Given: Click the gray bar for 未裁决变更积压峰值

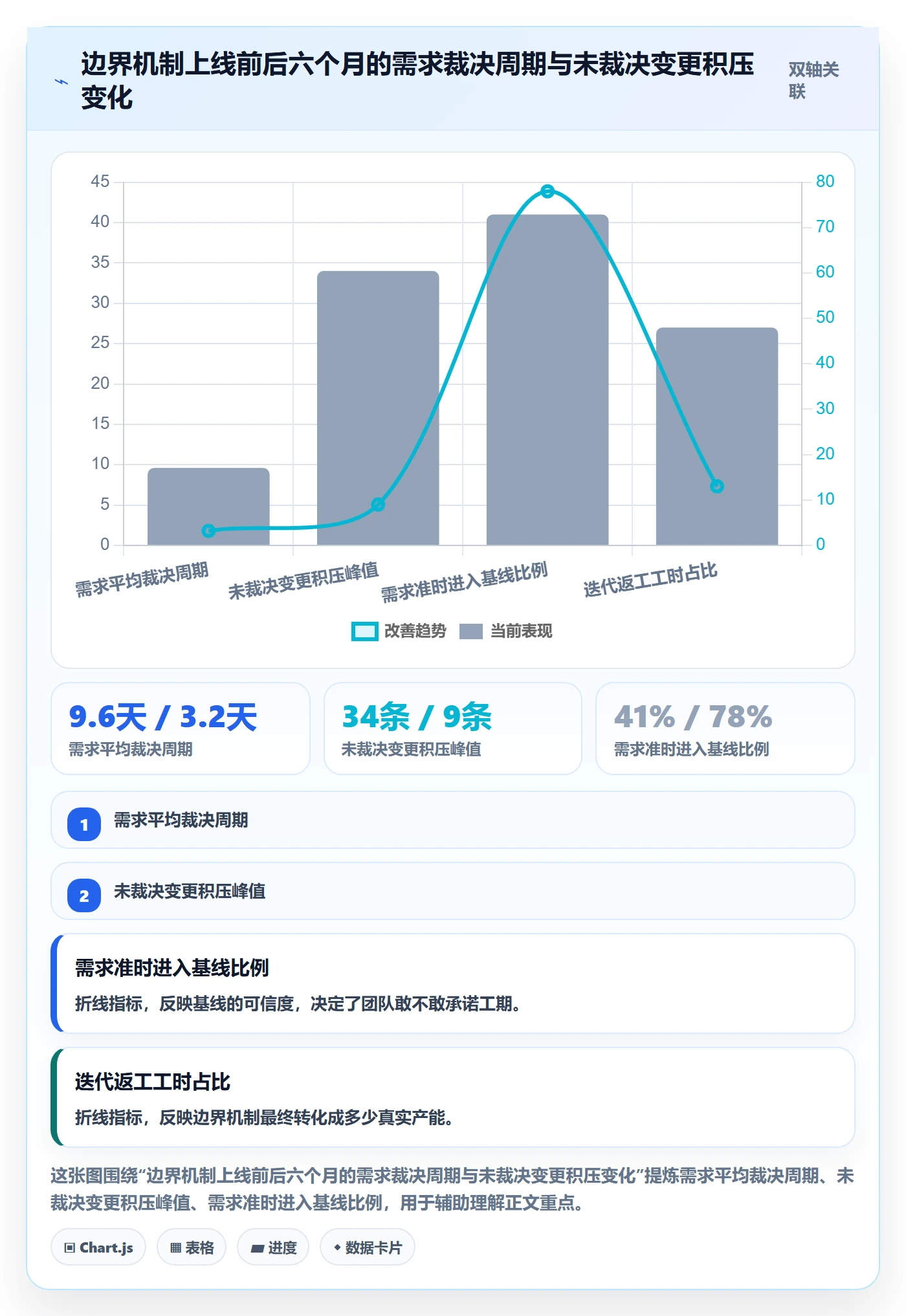Looking at the screenshot, I should [378, 408].
